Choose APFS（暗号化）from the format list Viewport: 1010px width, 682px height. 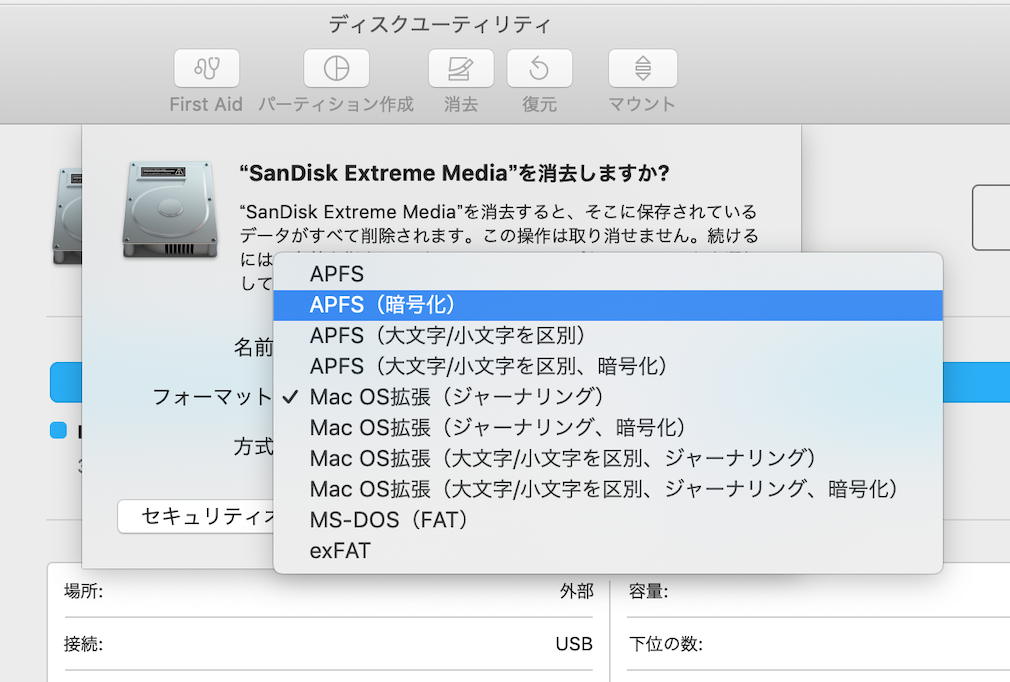608,305
